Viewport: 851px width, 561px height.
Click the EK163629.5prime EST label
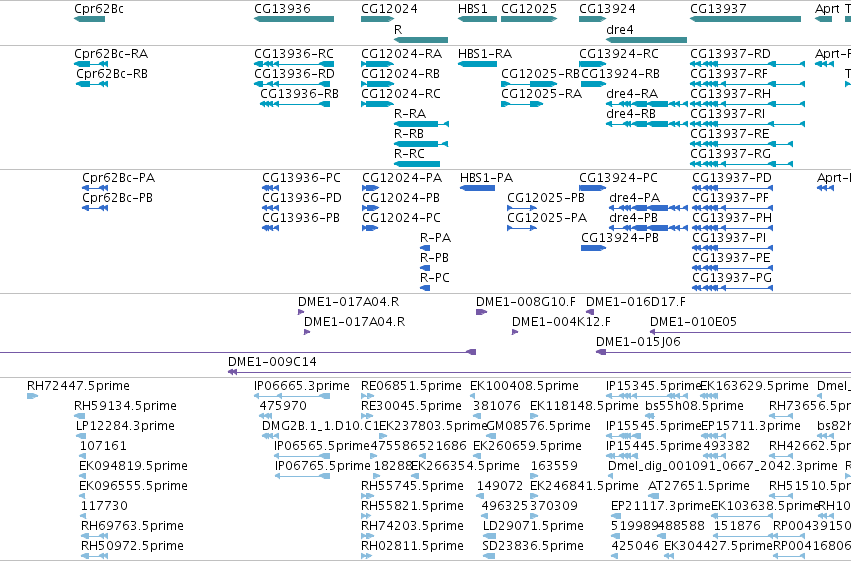tap(754, 386)
